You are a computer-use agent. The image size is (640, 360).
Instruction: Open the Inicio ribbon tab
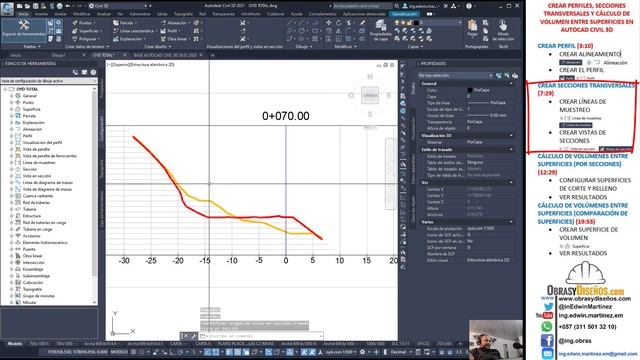tap(23, 14)
